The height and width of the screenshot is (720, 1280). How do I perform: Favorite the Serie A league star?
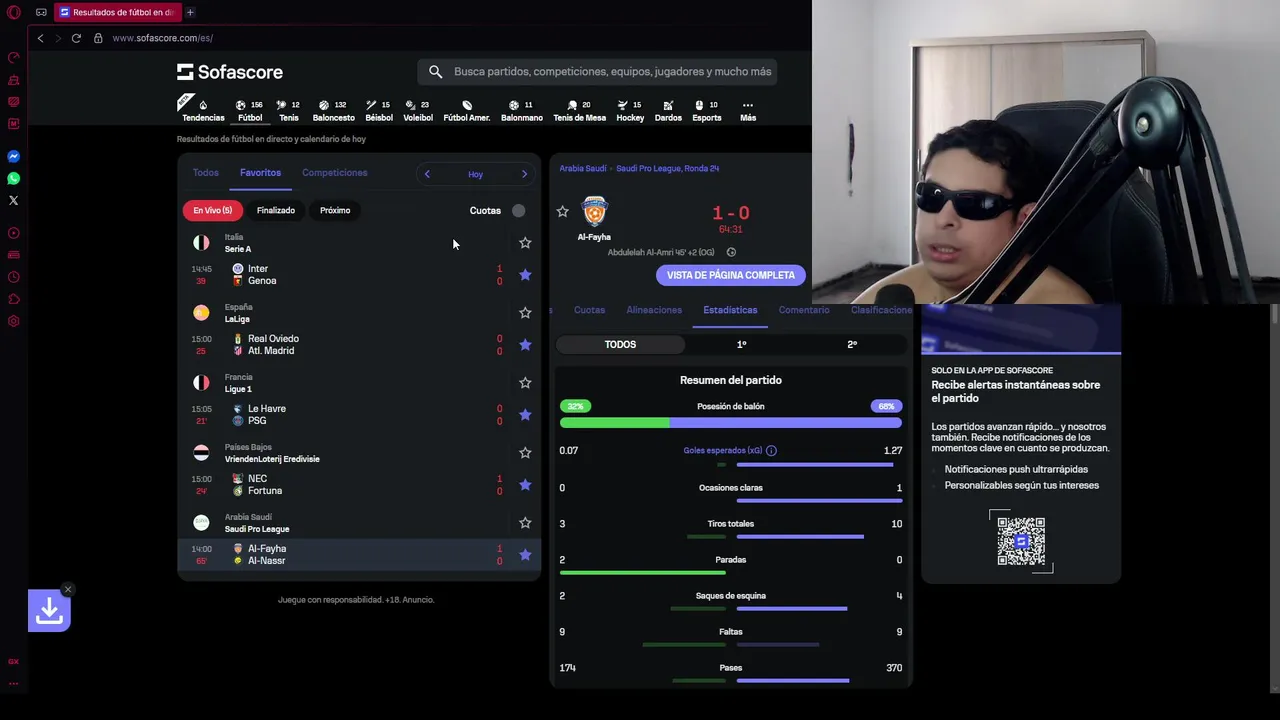525,243
